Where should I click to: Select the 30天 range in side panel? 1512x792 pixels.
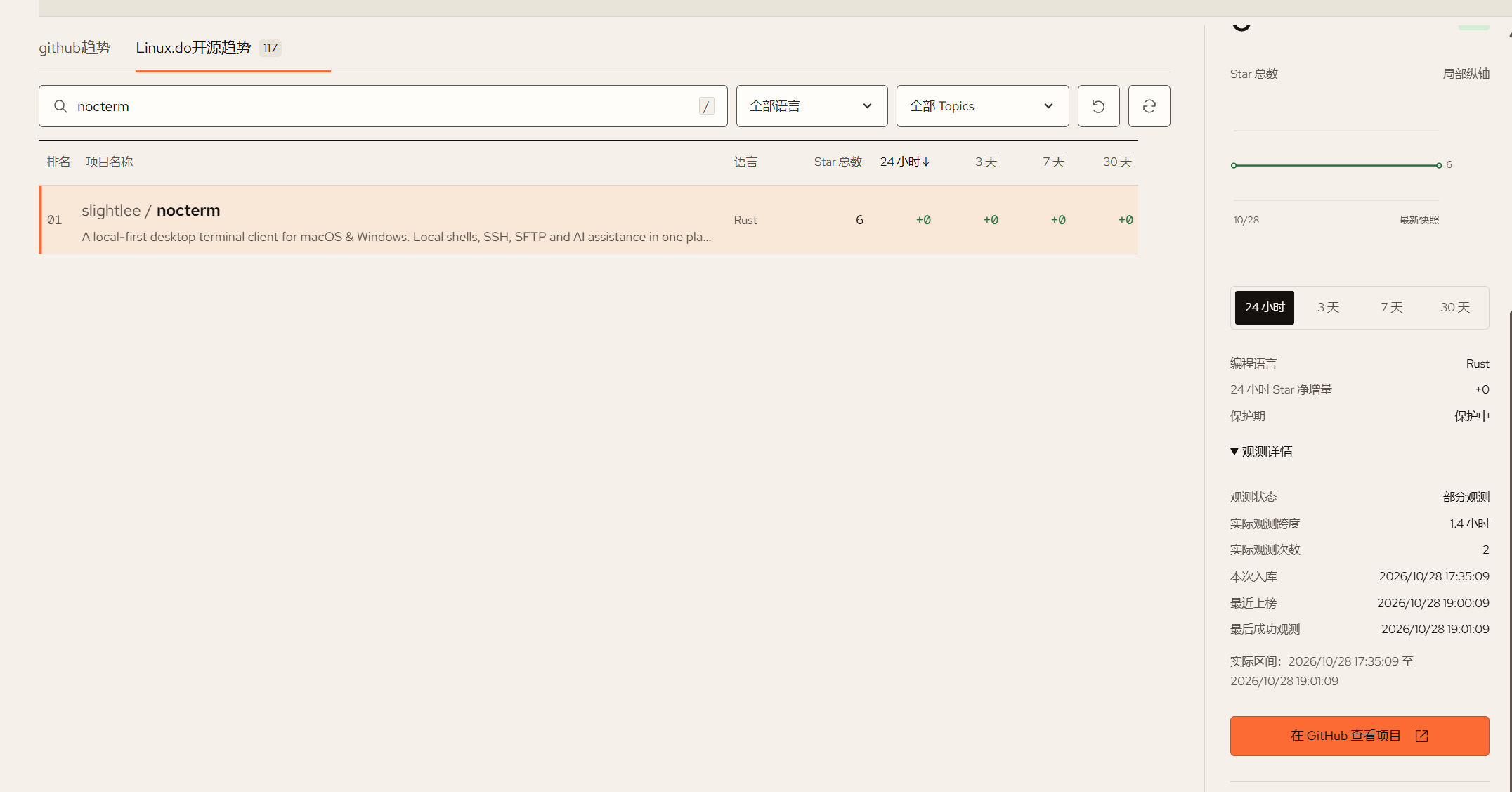click(x=1454, y=308)
